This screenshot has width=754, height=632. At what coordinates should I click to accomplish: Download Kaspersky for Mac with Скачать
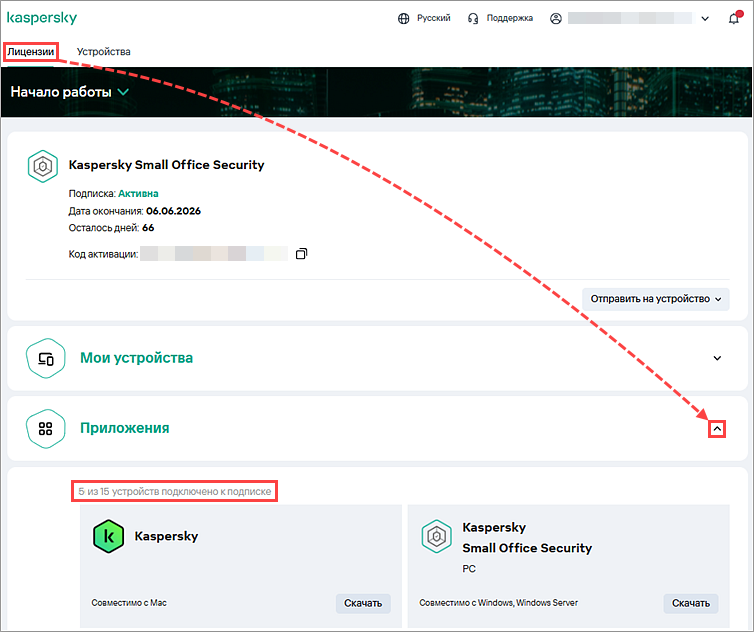[x=363, y=603]
